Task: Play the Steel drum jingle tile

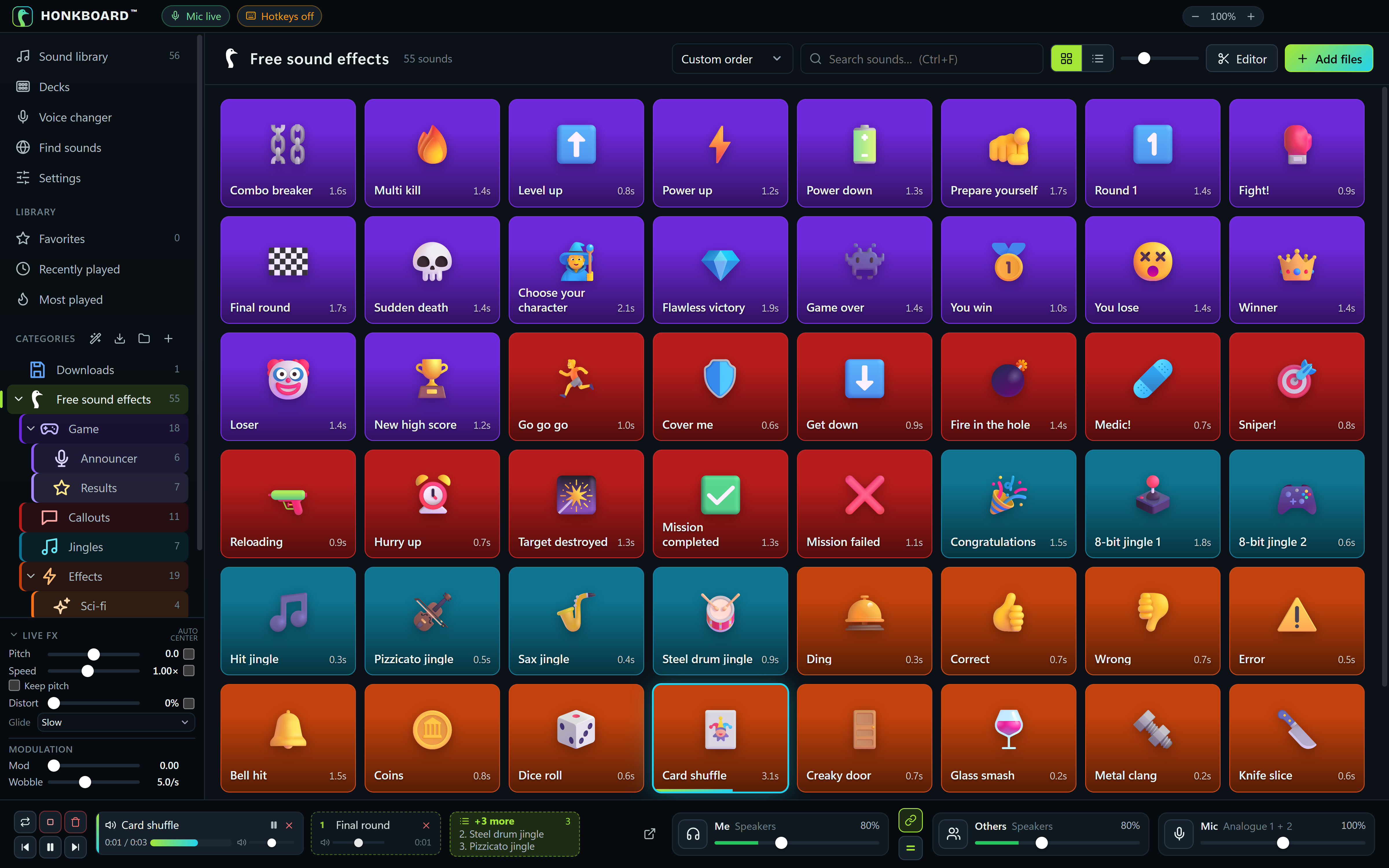Action: (x=720, y=621)
